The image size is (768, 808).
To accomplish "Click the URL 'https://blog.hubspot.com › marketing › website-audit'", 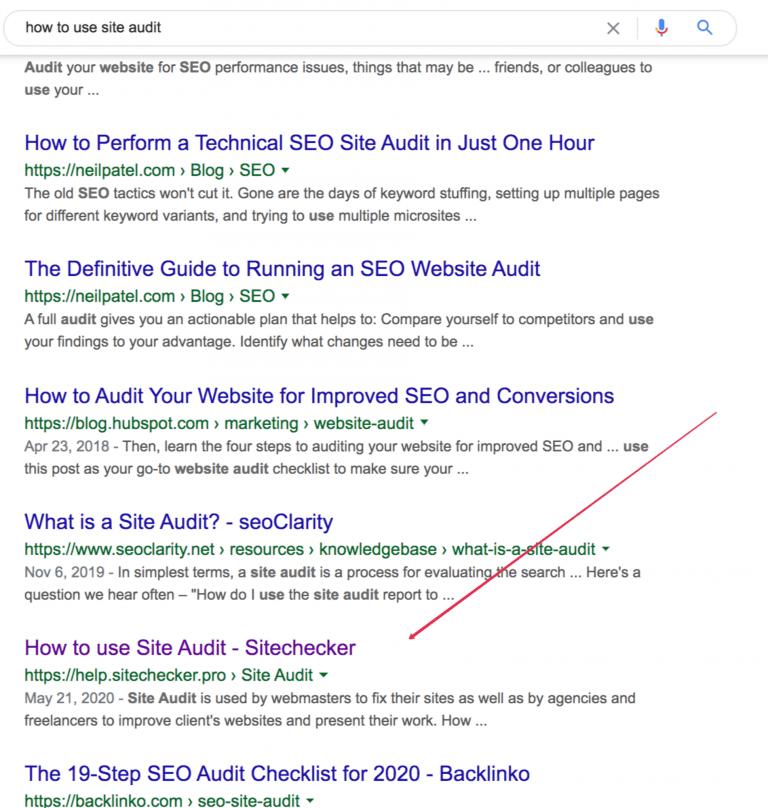I will pos(219,423).
